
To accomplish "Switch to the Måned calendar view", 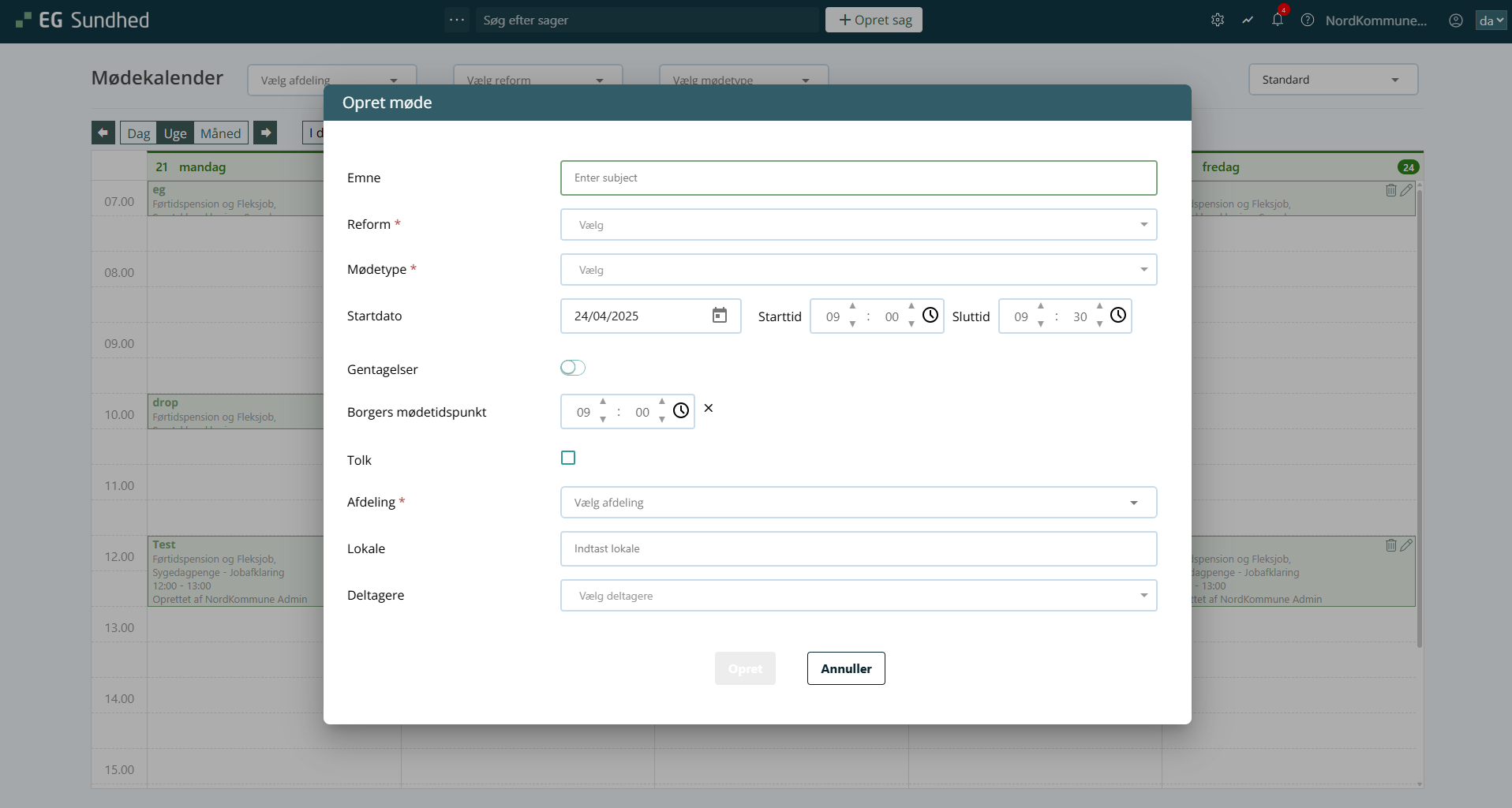I will 220,133.
